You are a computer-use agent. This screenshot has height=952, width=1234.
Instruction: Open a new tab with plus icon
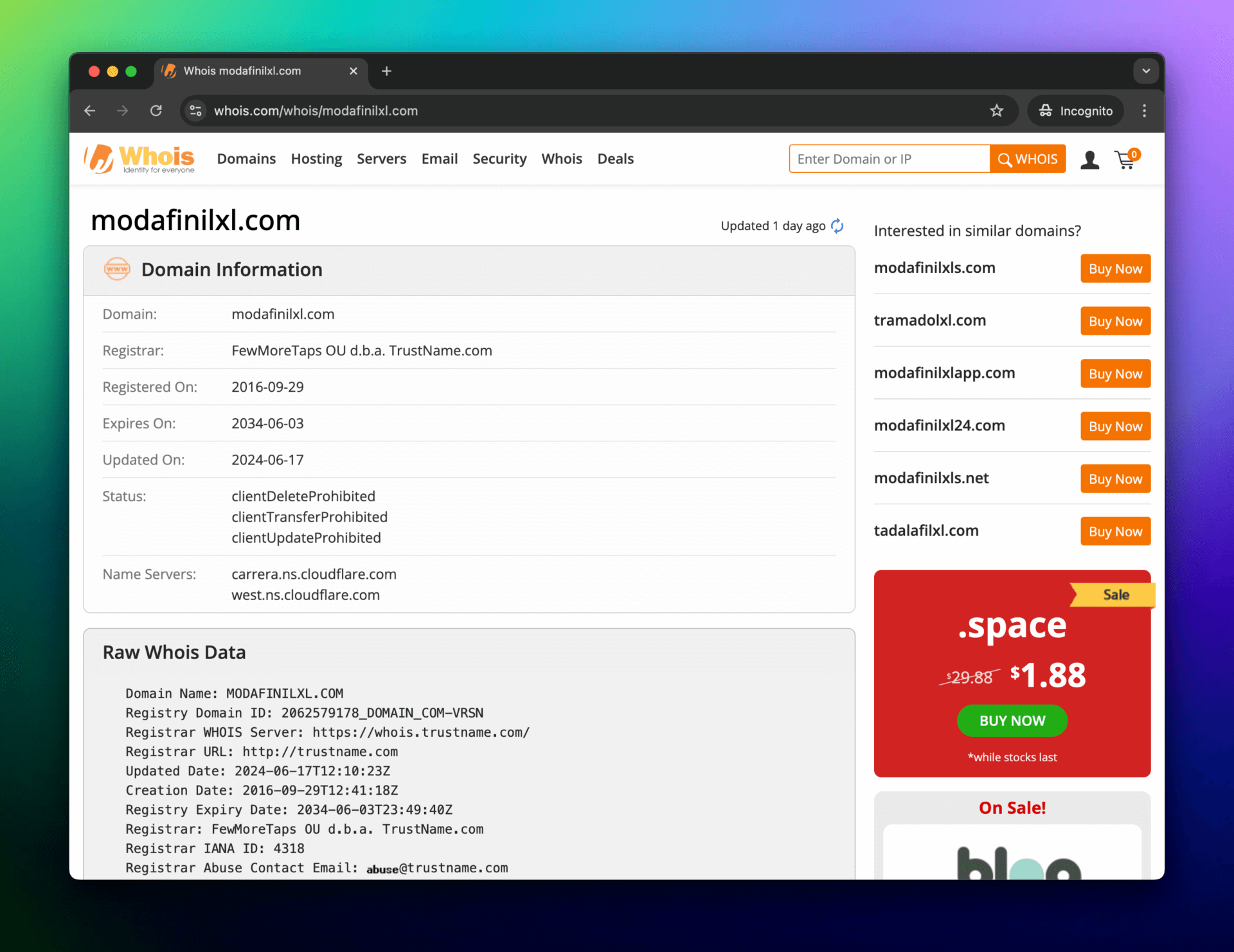point(386,71)
